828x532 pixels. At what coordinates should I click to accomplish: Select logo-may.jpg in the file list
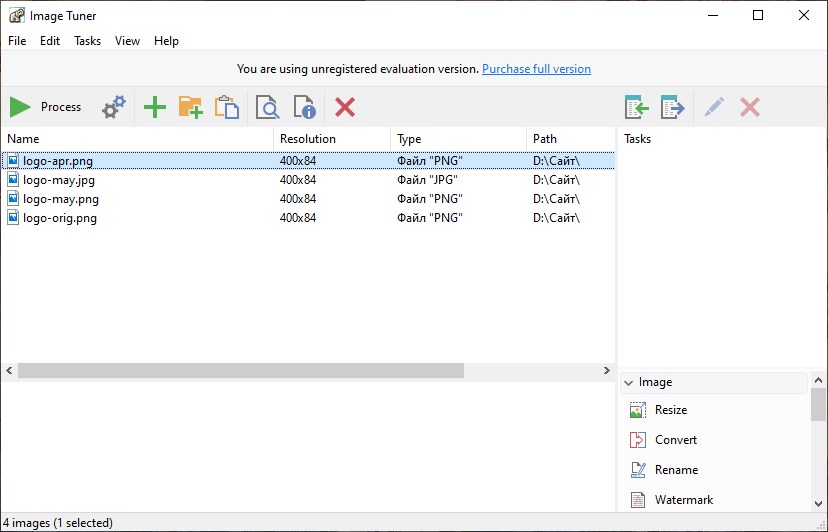[x=58, y=180]
